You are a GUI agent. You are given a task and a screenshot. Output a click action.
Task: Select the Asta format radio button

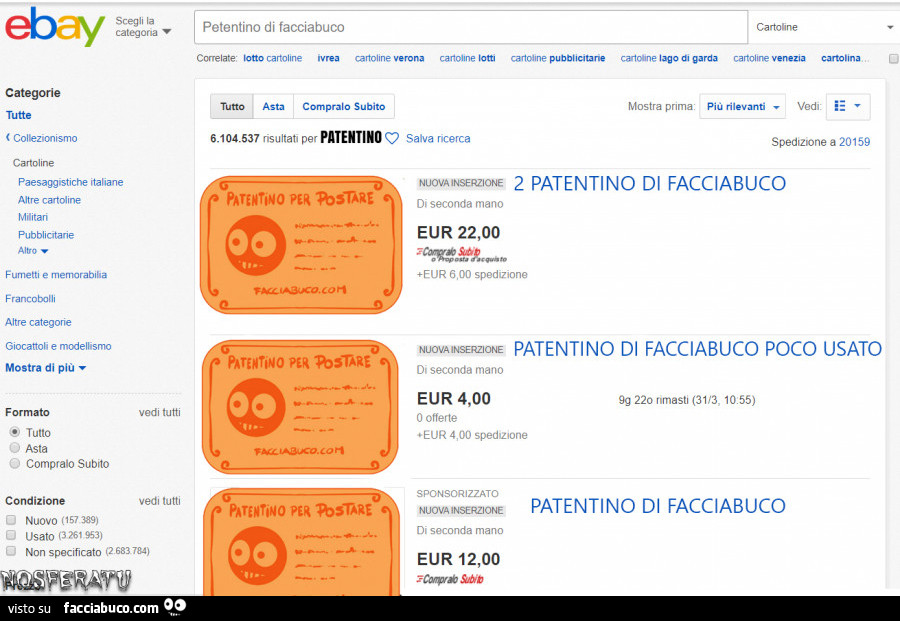pos(15,448)
